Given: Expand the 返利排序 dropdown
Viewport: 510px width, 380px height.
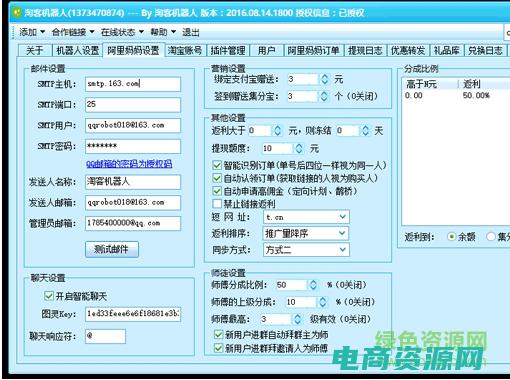Looking at the screenshot, I should (342, 233).
